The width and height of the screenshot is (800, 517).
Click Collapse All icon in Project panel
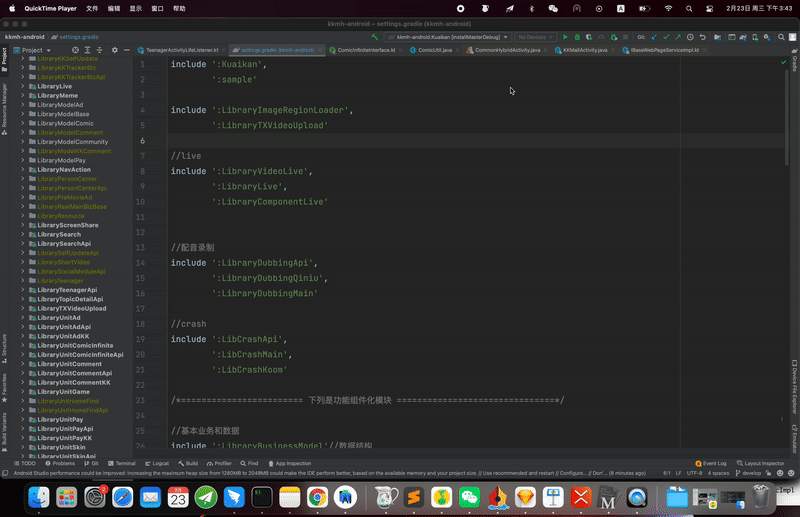pyautogui.click(x=99, y=50)
